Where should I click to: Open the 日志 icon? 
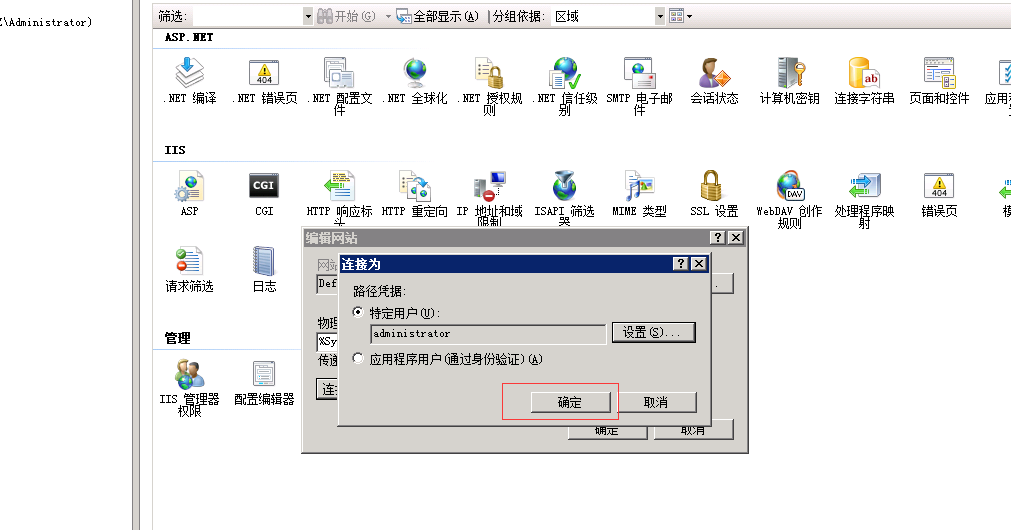tap(264, 261)
